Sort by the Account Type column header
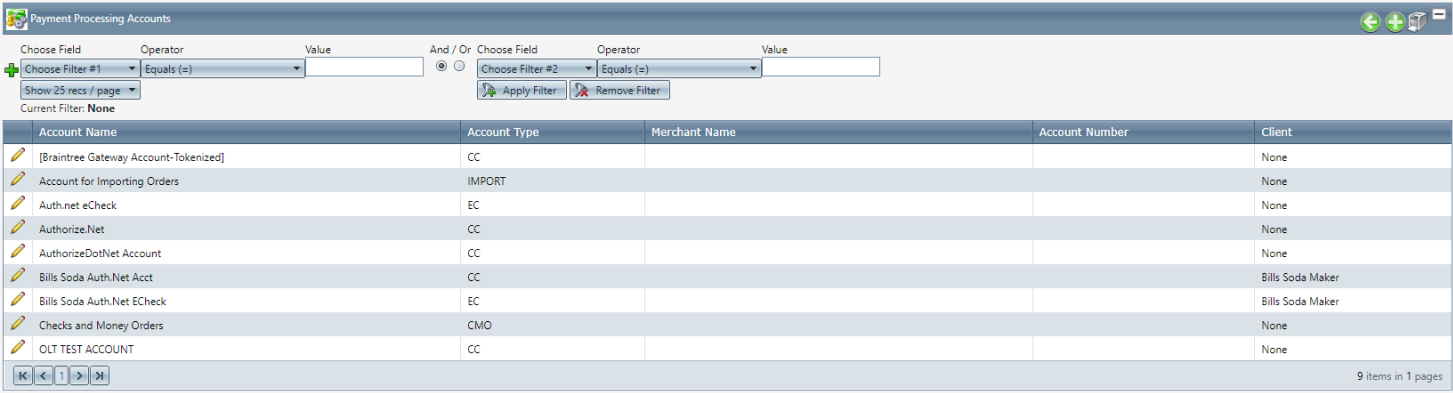 coord(503,132)
